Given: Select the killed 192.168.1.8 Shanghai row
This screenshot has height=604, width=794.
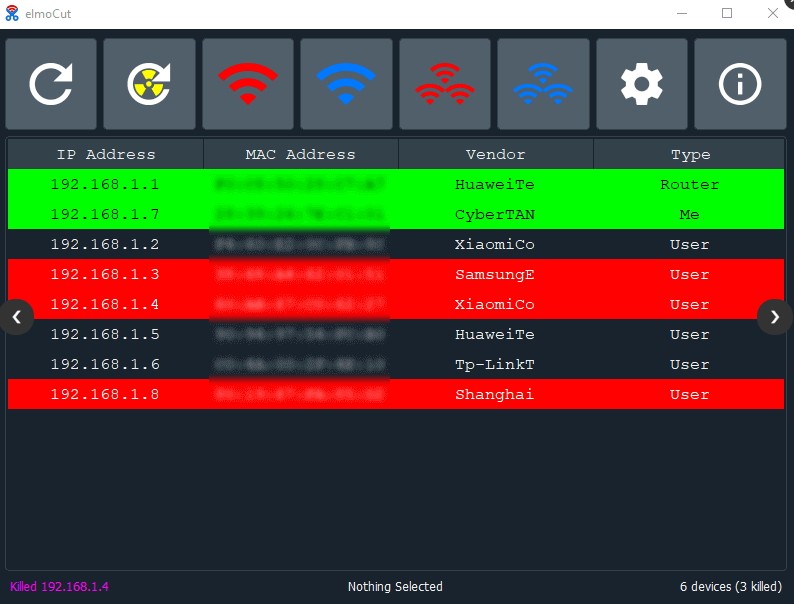Looking at the screenshot, I should 396,394.
